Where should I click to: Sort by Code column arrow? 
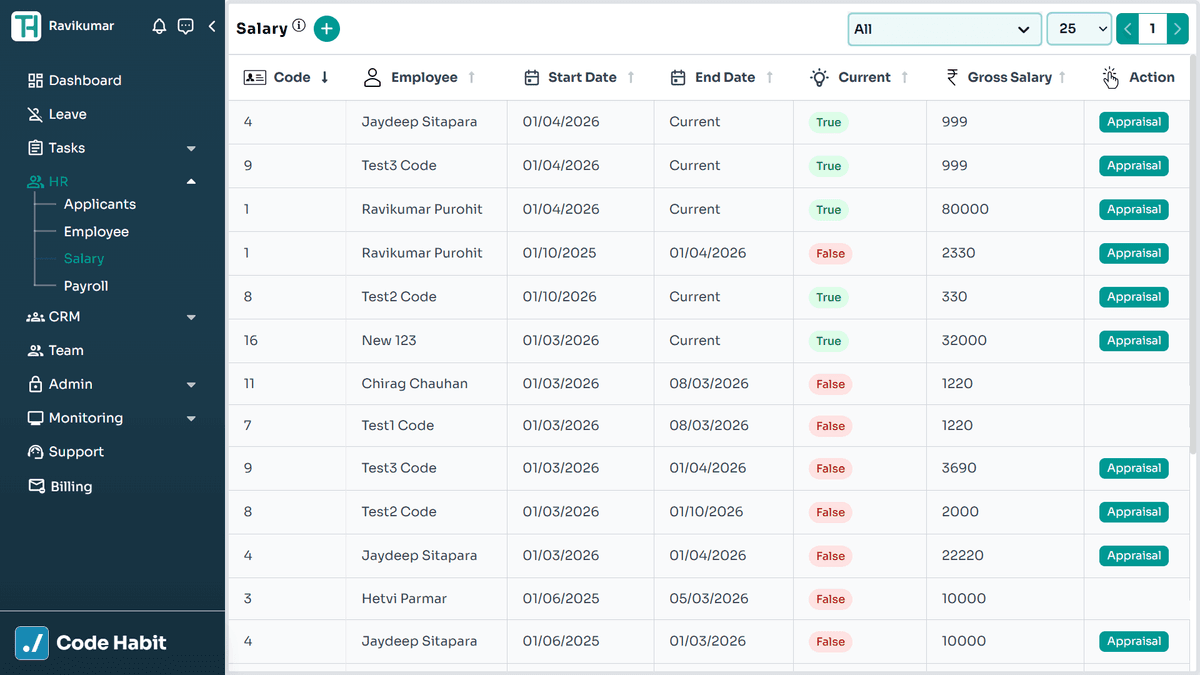[x=325, y=77]
